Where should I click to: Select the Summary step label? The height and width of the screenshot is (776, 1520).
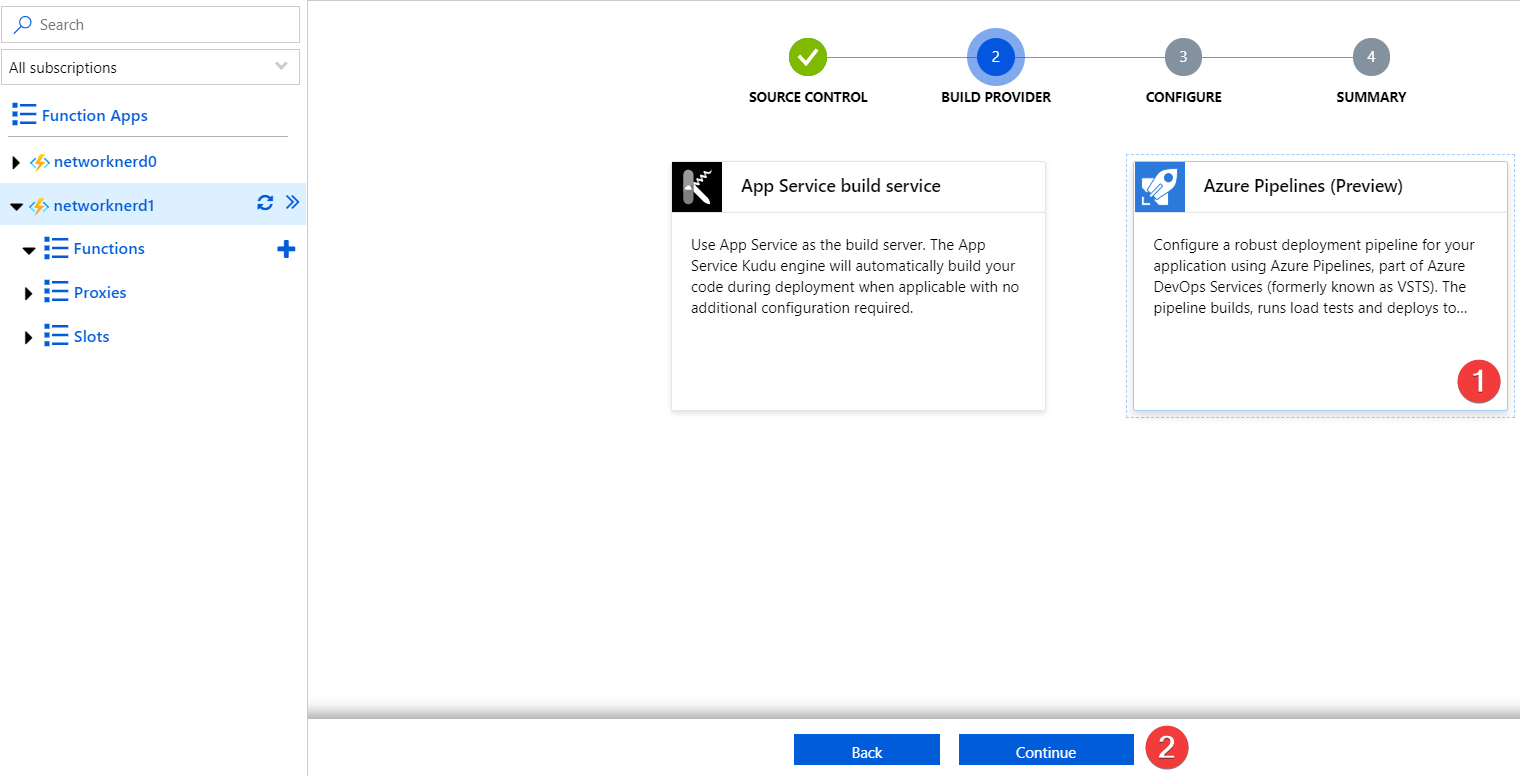pyautogui.click(x=1371, y=97)
